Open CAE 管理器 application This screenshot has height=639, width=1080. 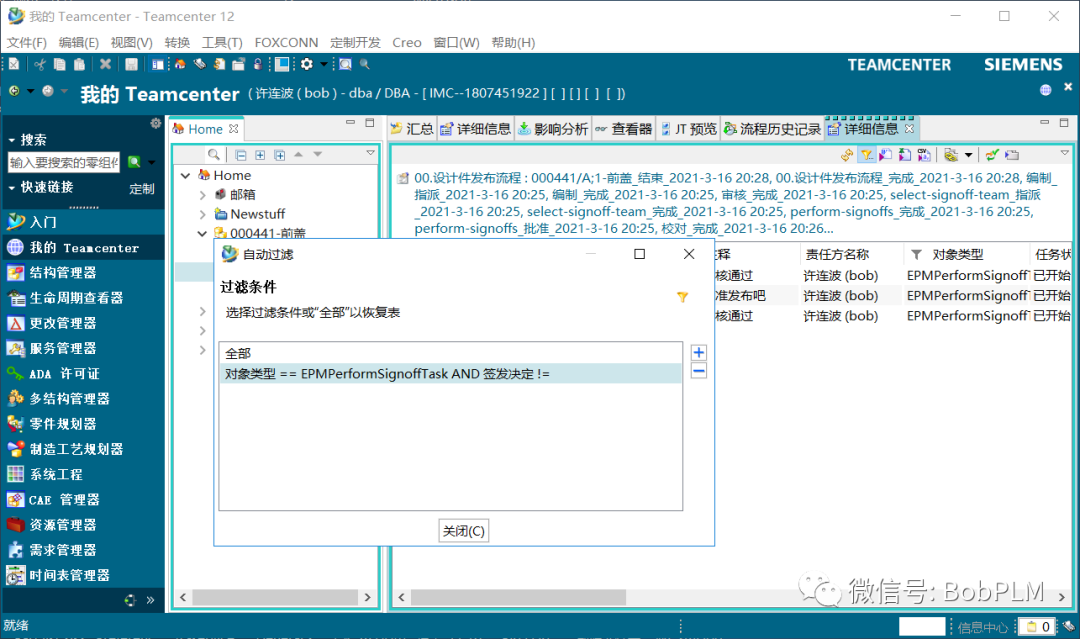point(84,500)
